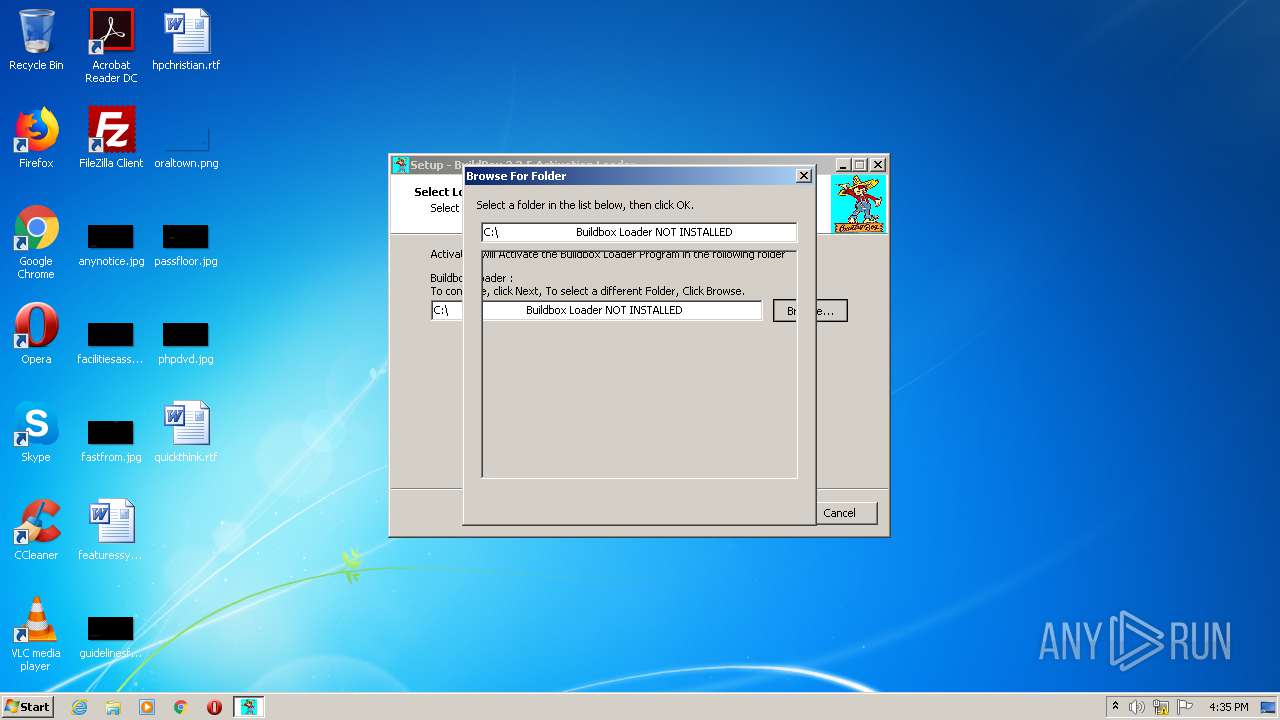
Task: Click the clock showing 4:35 PM
Action: pyautogui.click(x=1228, y=707)
